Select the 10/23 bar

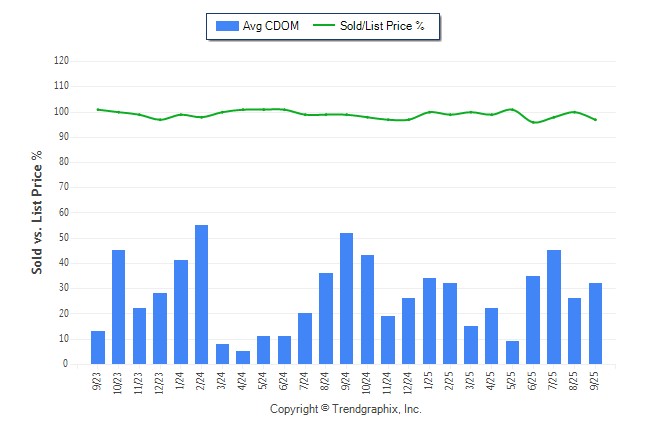(118, 307)
